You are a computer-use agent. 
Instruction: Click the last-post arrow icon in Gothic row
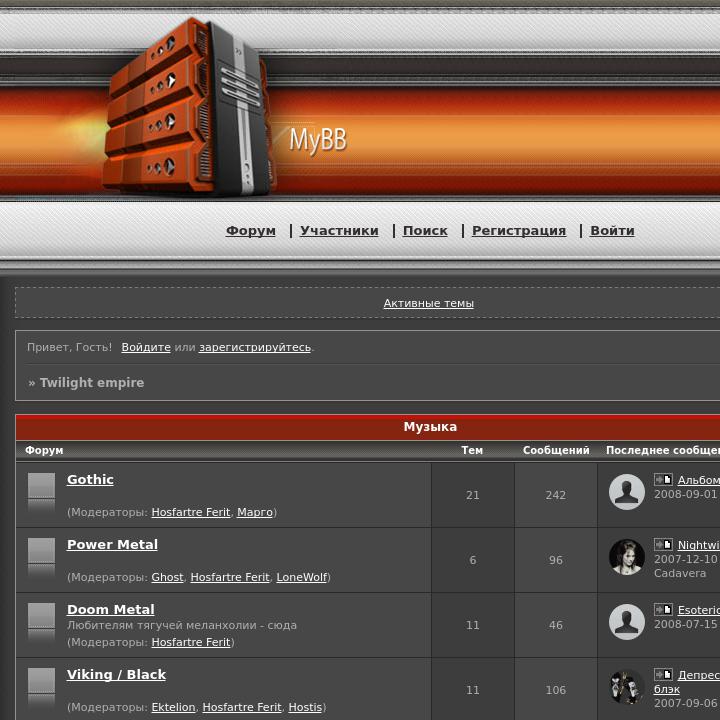[663, 479]
